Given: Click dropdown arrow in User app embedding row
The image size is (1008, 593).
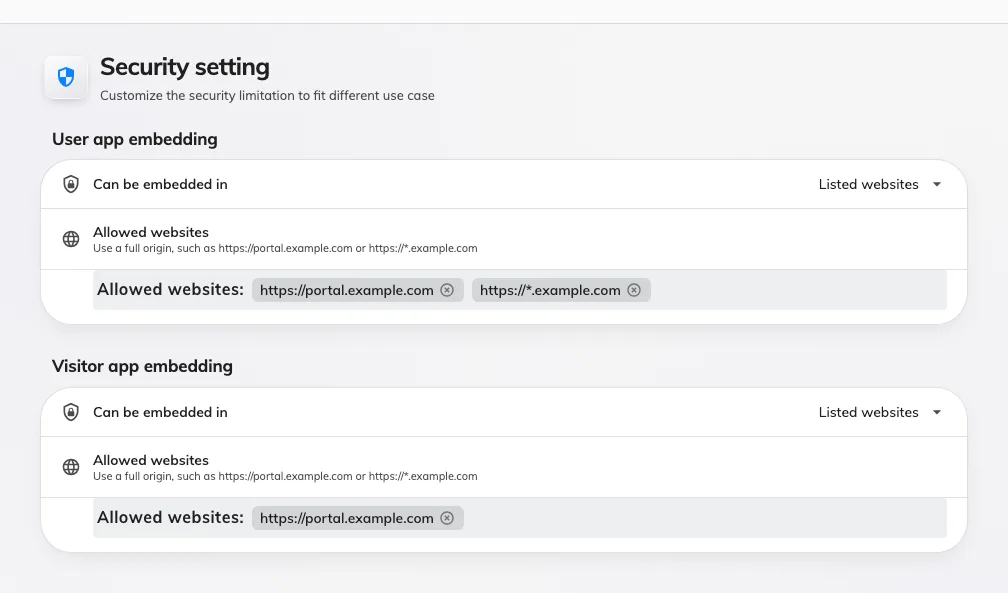Looking at the screenshot, I should pos(937,185).
